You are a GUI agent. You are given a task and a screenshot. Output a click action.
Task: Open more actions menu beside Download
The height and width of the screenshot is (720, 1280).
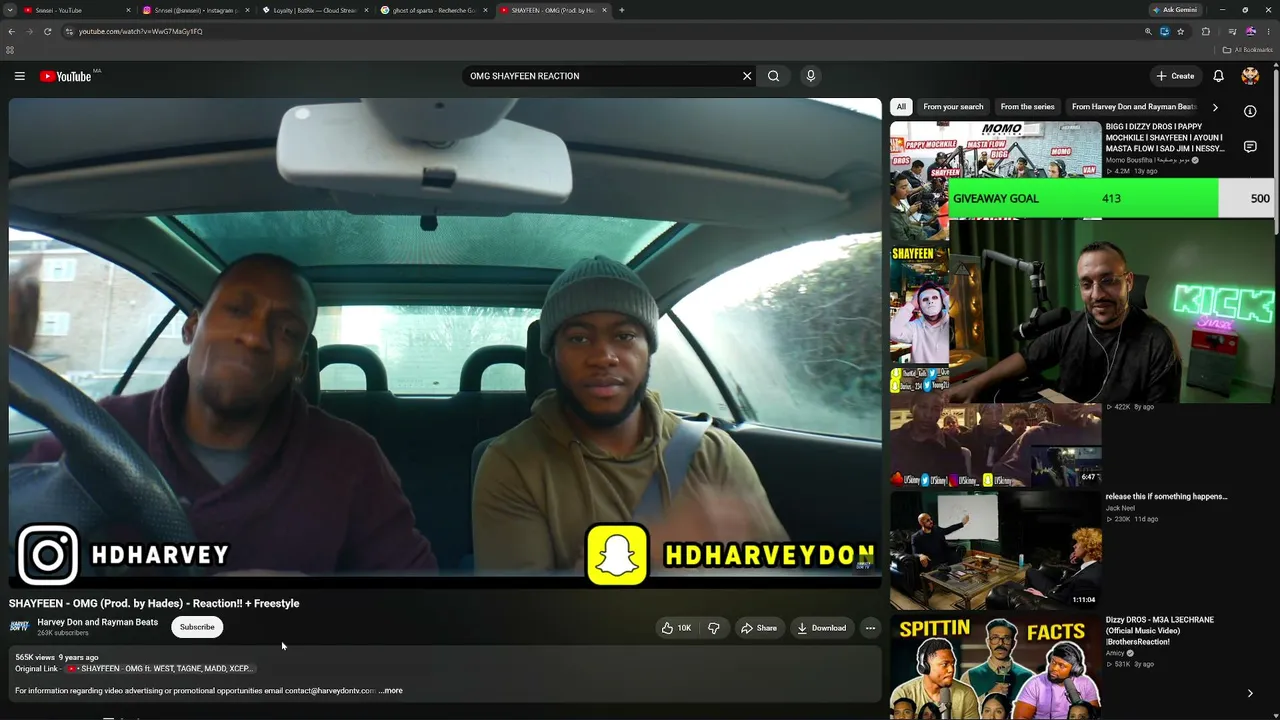click(870, 628)
